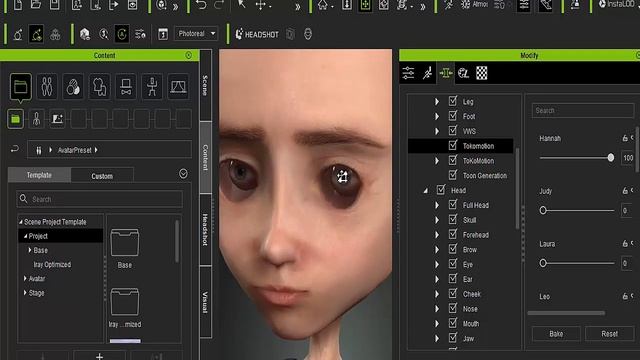This screenshot has height=360, width=640.
Task: Expand the Stage tree node
Action: coord(25,293)
